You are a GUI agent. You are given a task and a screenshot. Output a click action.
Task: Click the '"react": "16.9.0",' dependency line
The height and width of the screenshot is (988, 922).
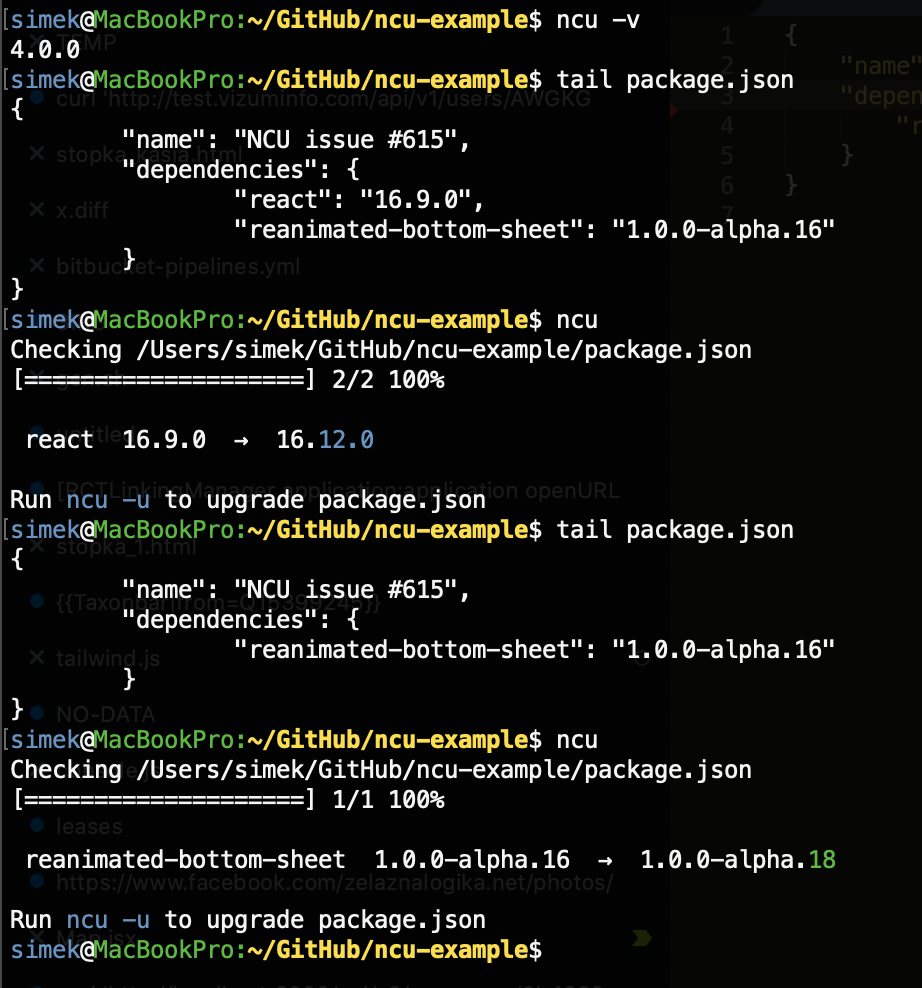(359, 200)
